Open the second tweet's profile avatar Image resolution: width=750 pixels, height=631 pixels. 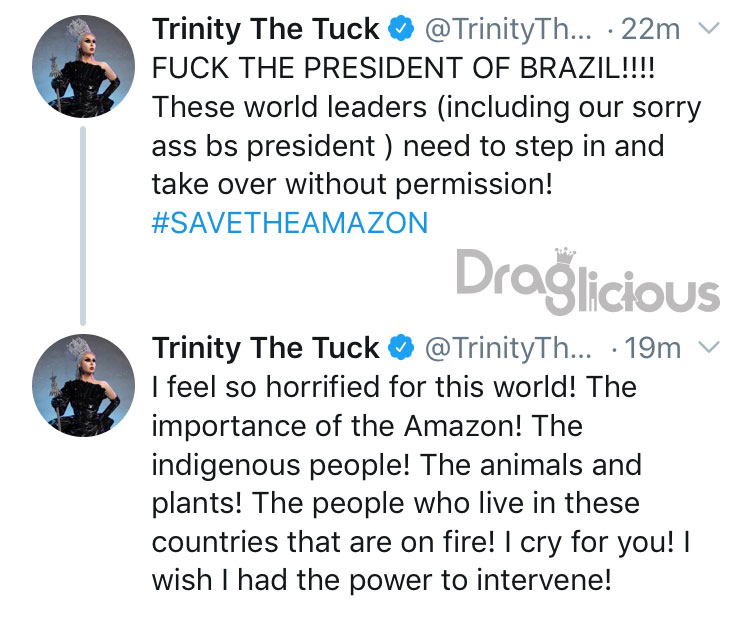tap(83, 385)
